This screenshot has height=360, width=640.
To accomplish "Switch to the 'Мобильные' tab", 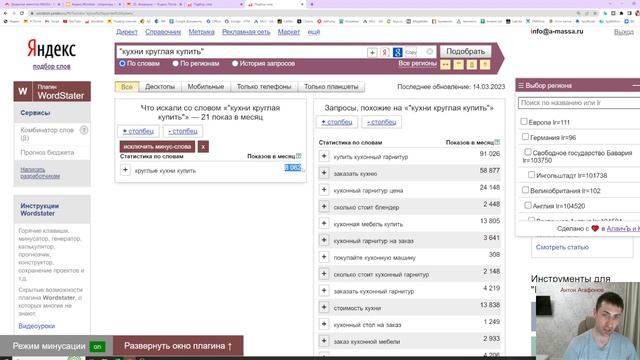I will pos(206,87).
